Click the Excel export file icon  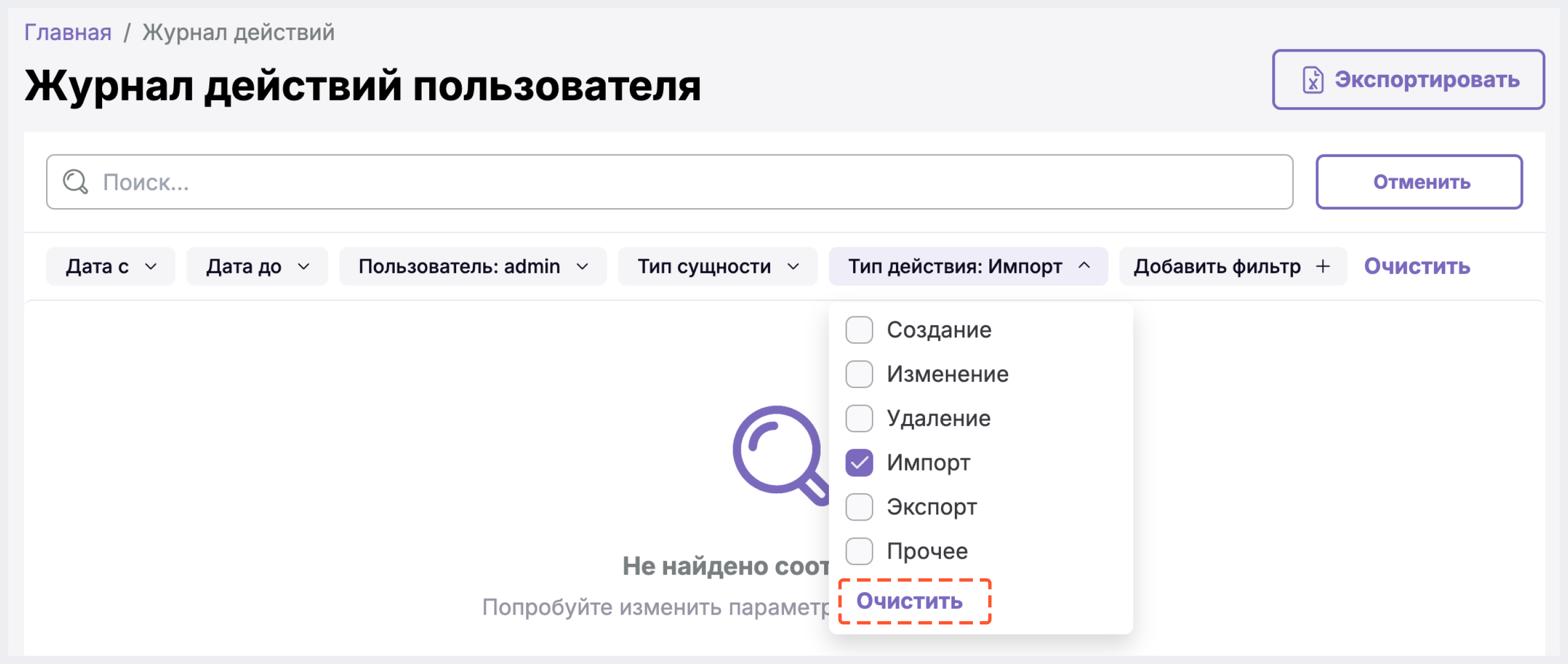[x=1312, y=80]
